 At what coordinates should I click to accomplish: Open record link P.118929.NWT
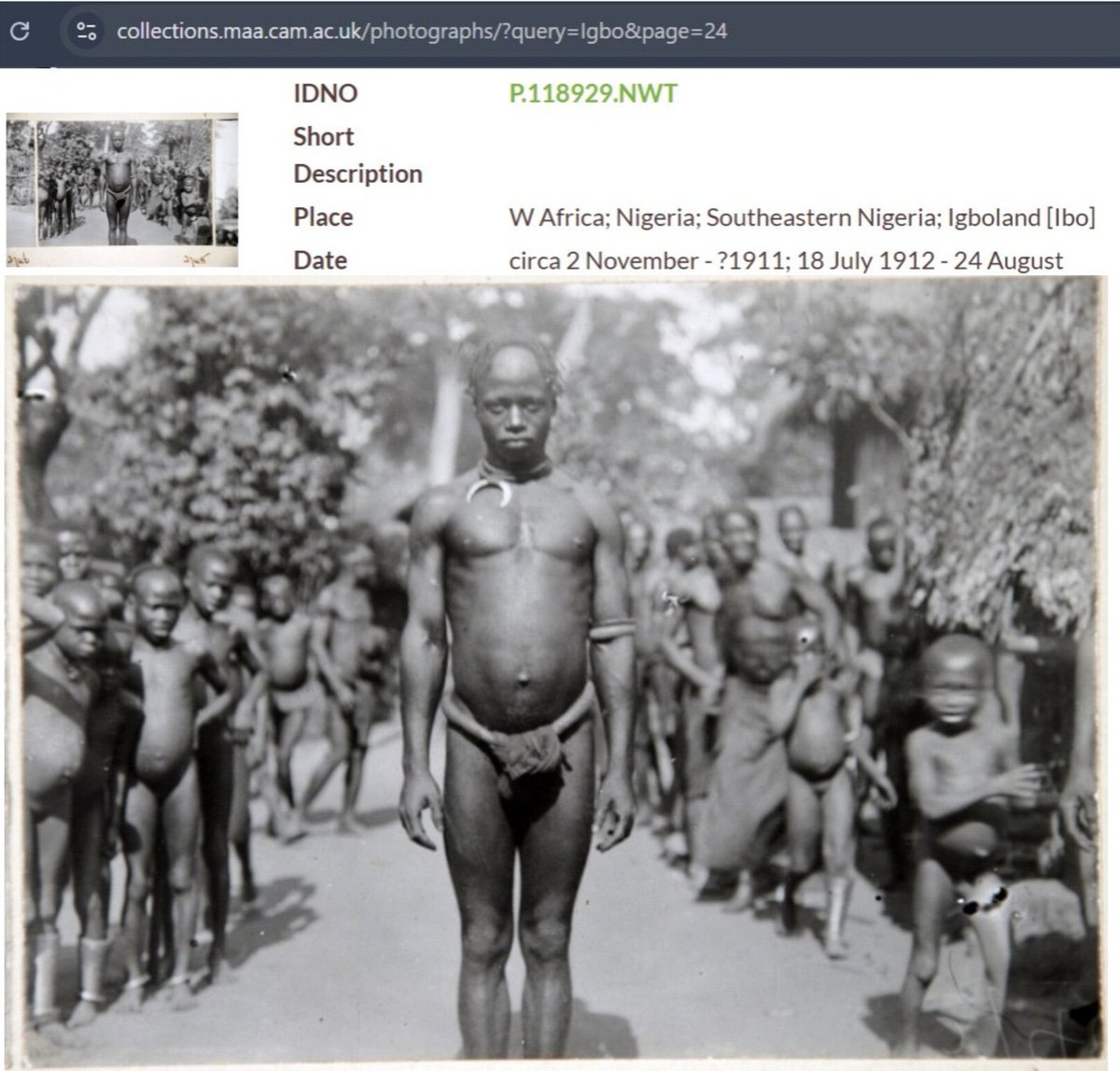tap(593, 93)
